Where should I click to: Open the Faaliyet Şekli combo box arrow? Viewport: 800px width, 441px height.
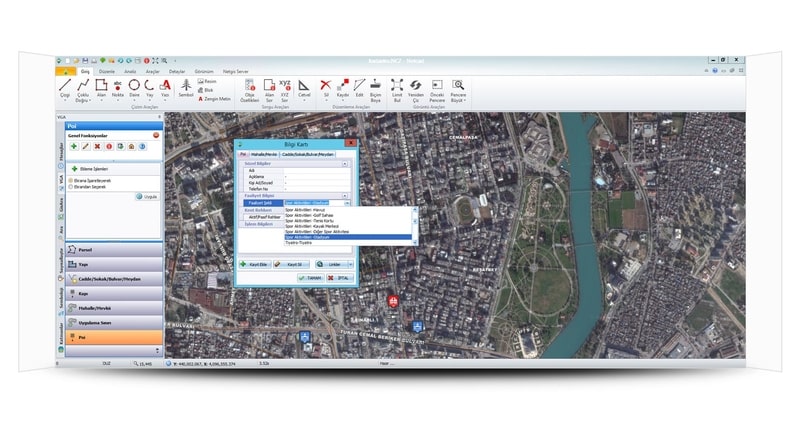pyautogui.click(x=347, y=203)
